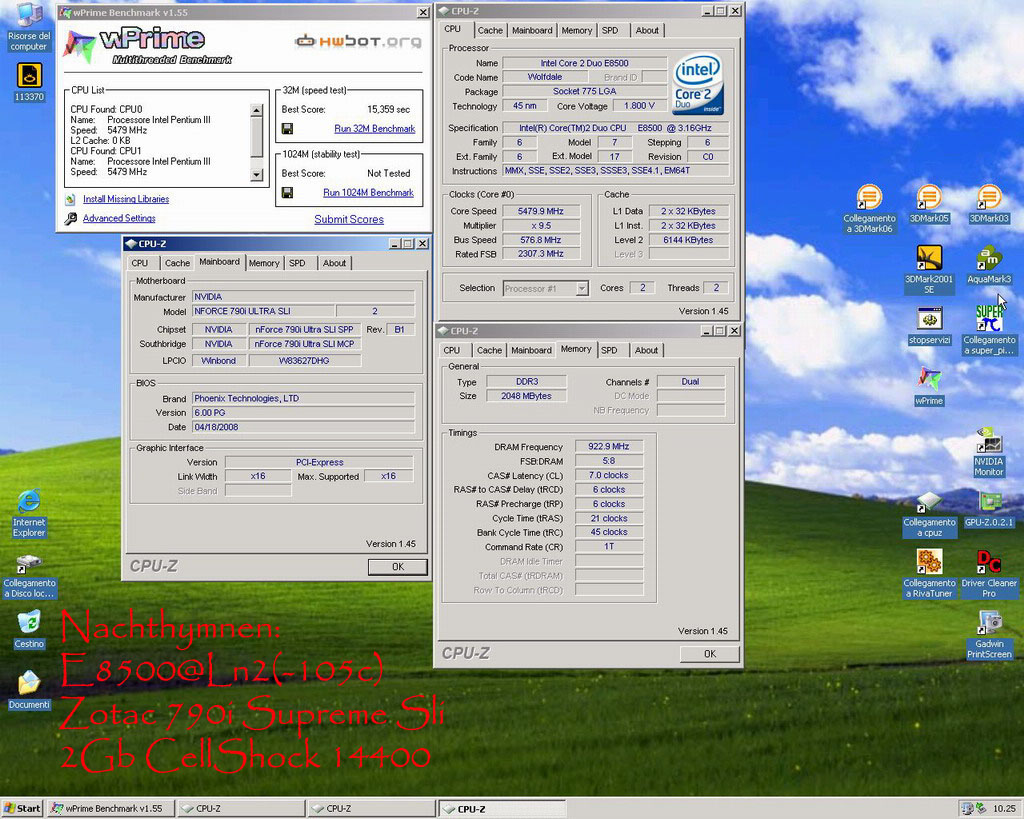This screenshot has width=1024, height=819.
Task: Click the BIOS Date 04/18/2008 field
Action: 304,427
